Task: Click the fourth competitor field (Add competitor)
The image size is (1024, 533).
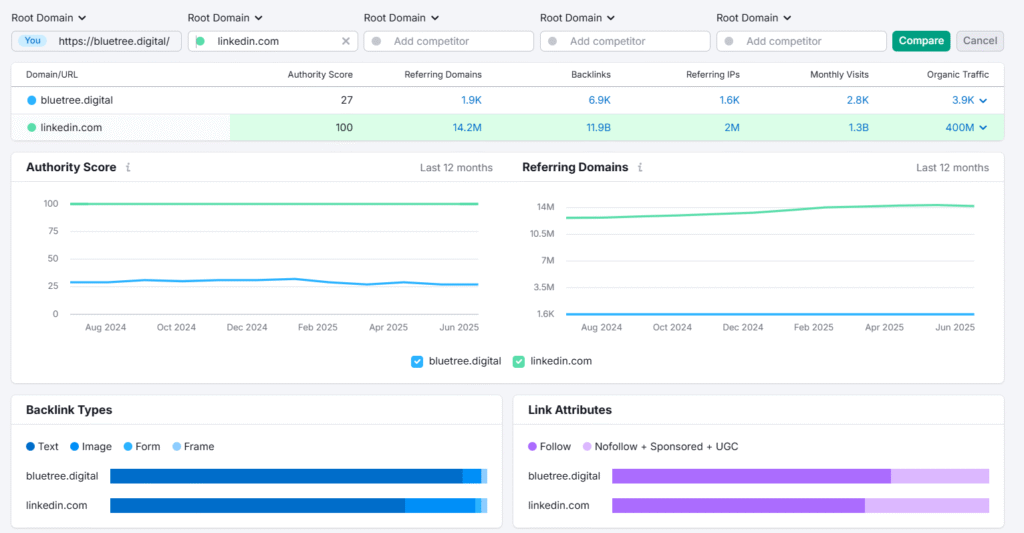Action: [x=625, y=41]
